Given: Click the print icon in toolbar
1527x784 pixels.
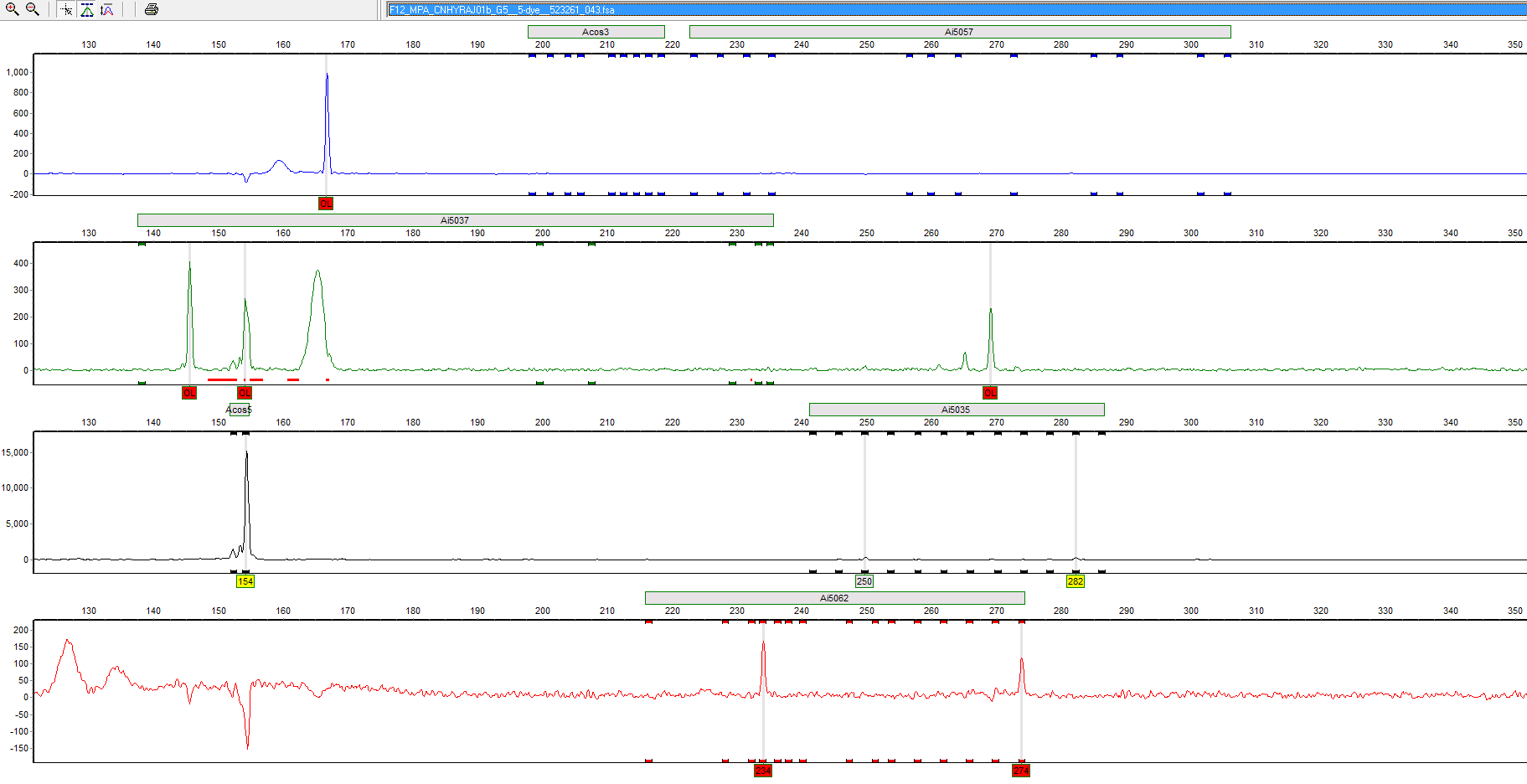Looking at the screenshot, I should coord(152,10).
